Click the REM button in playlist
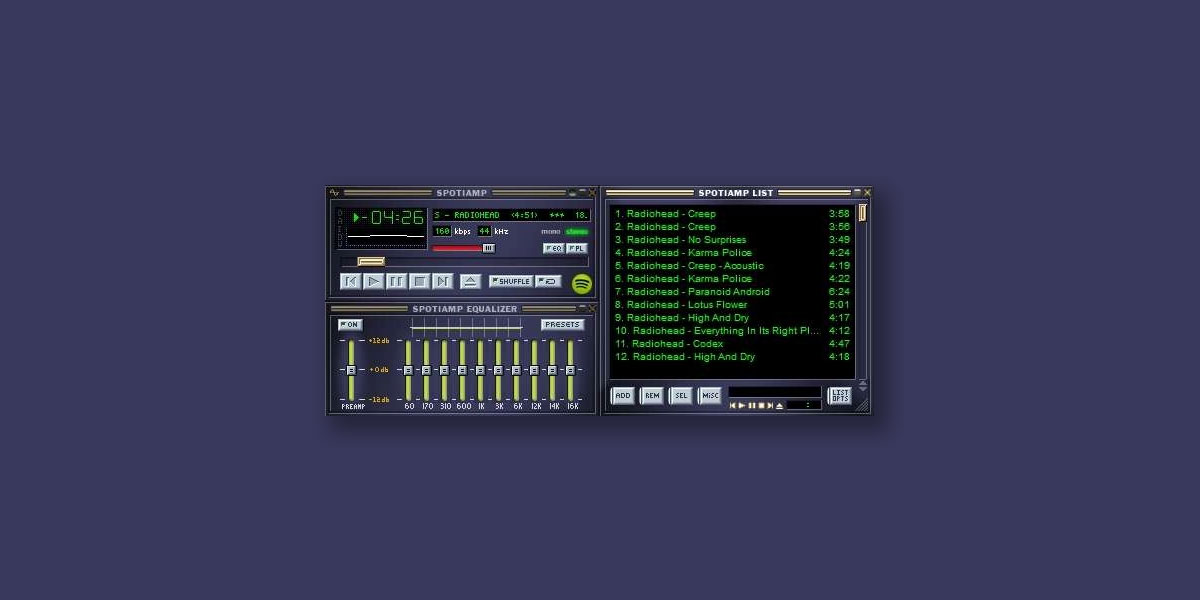The image size is (1200, 600). pyautogui.click(x=652, y=396)
